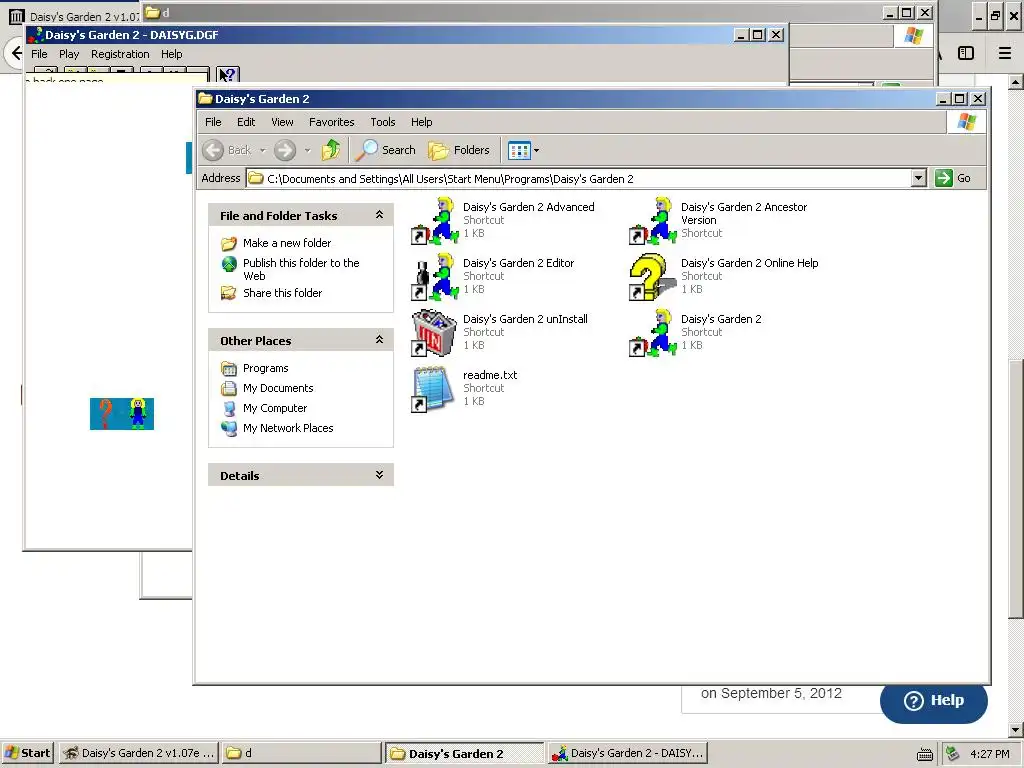Click the blue Help button on web page
1024x768 pixels.
933,701
